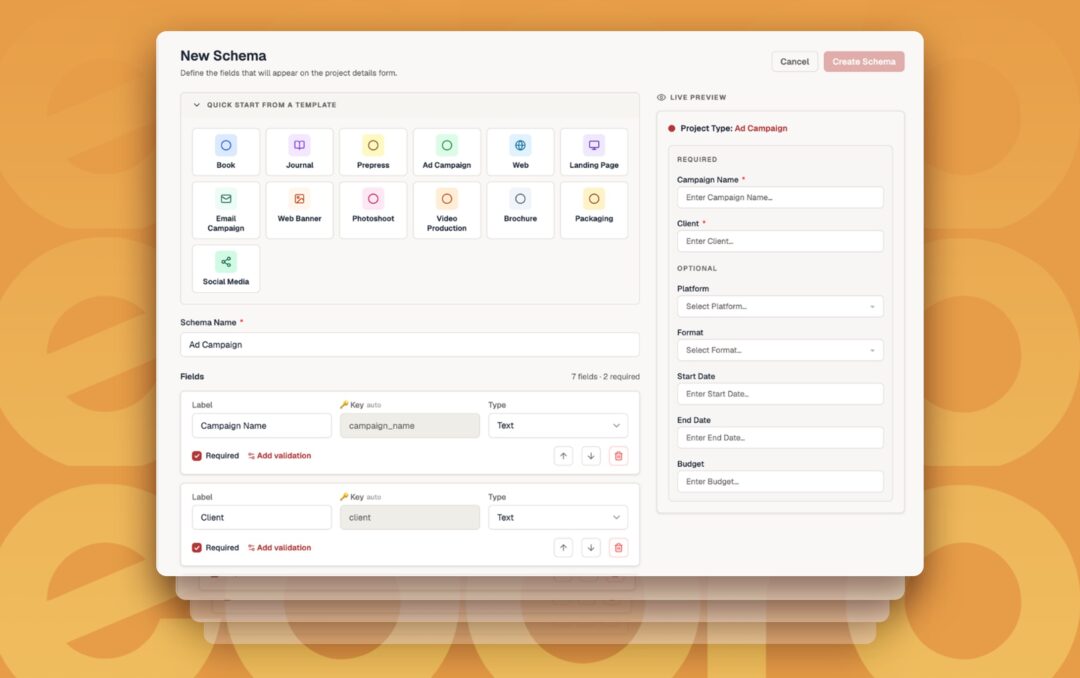Select the Email Campaign template
The image size is (1080, 678).
226,210
